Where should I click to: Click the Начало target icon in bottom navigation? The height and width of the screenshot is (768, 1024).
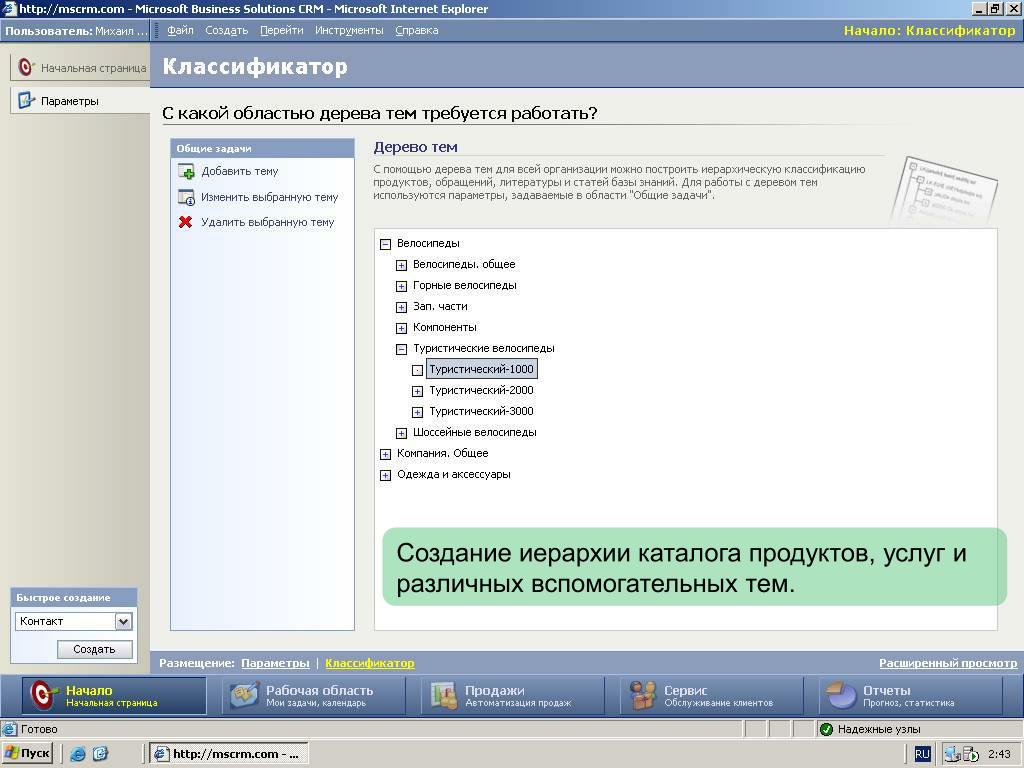[x=44, y=696]
